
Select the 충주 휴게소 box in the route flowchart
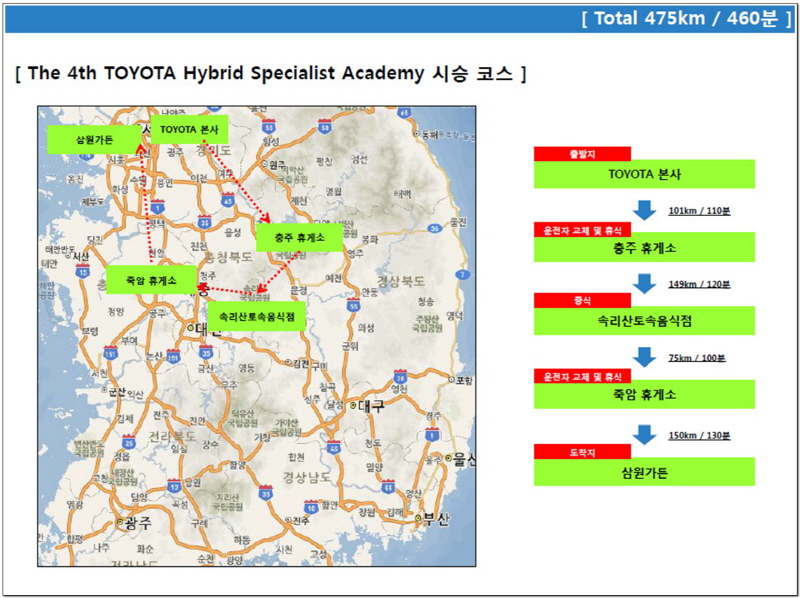tap(644, 248)
